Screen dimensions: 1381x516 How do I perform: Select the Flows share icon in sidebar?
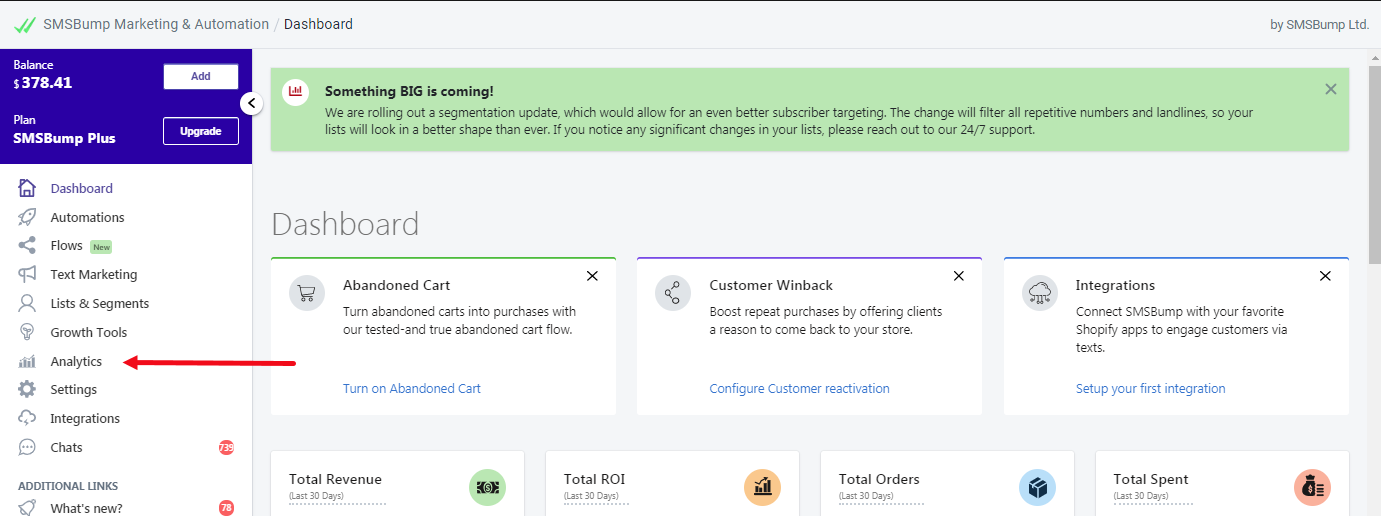[x=28, y=245]
